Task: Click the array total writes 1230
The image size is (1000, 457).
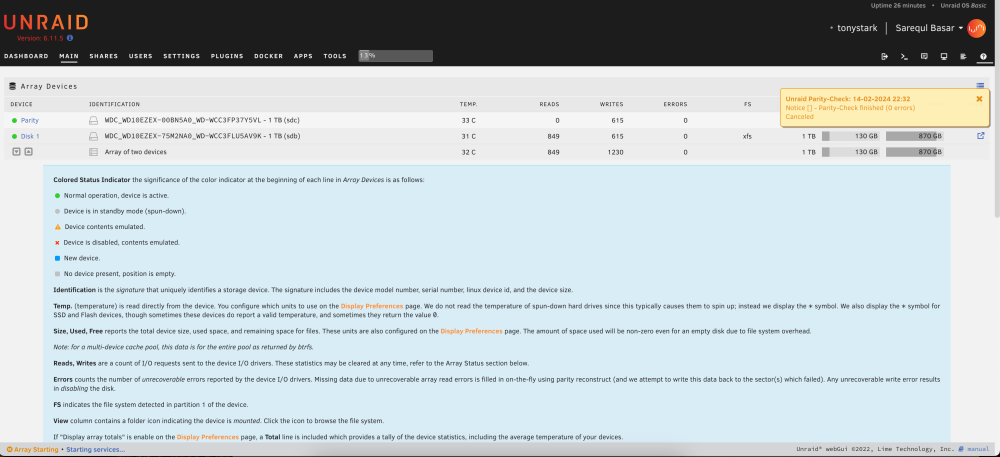Action: coord(616,152)
